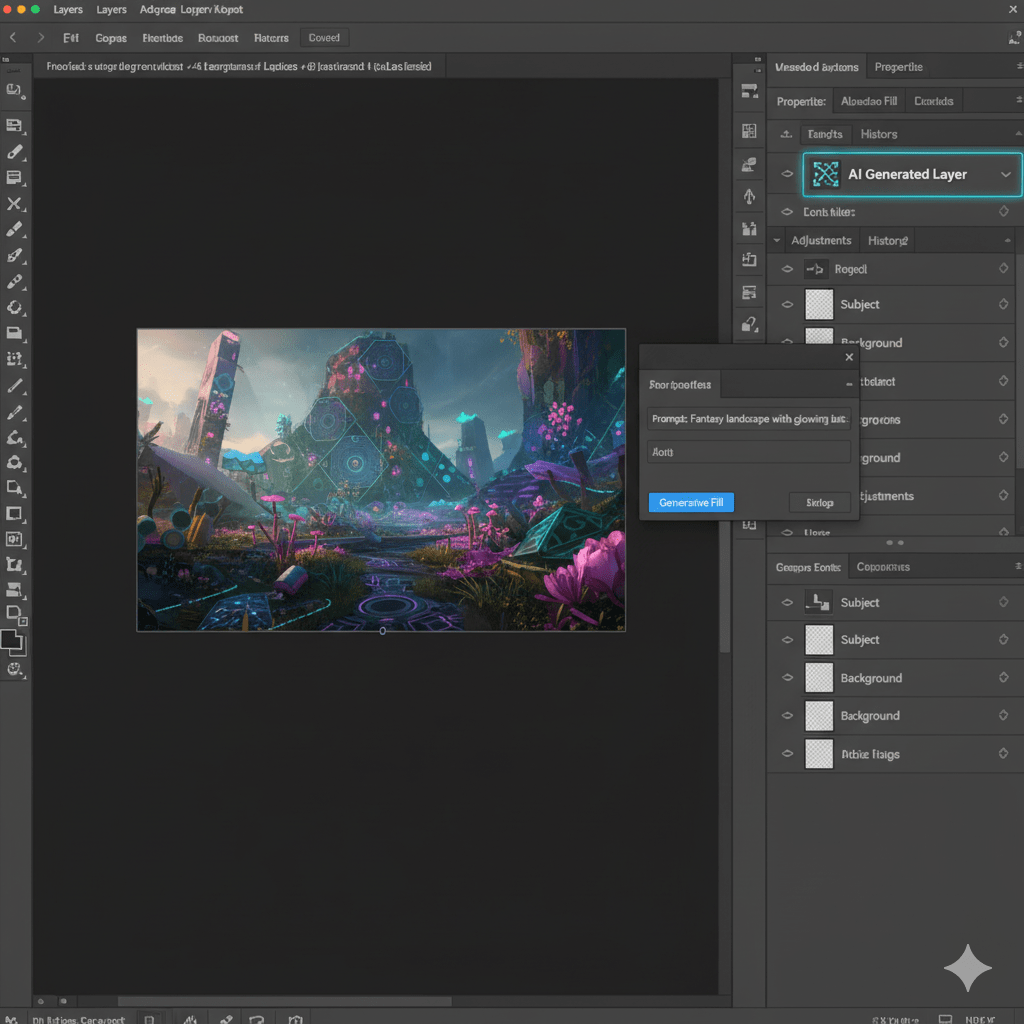Click the diamond icon on the Rogedl layer row
The width and height of the screenshot is (1024, 1024).
(1003, 269)
